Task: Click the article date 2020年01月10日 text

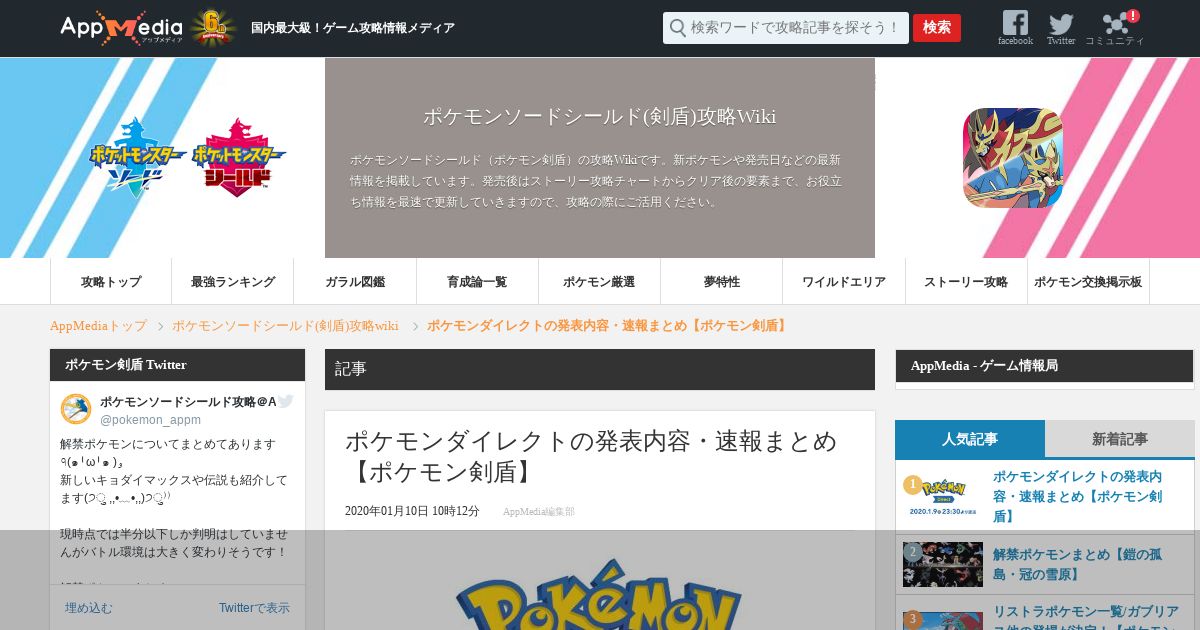Action: 412,512
